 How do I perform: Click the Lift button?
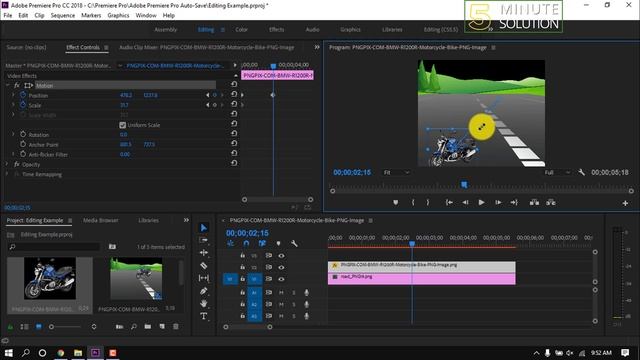pos(534,202)
